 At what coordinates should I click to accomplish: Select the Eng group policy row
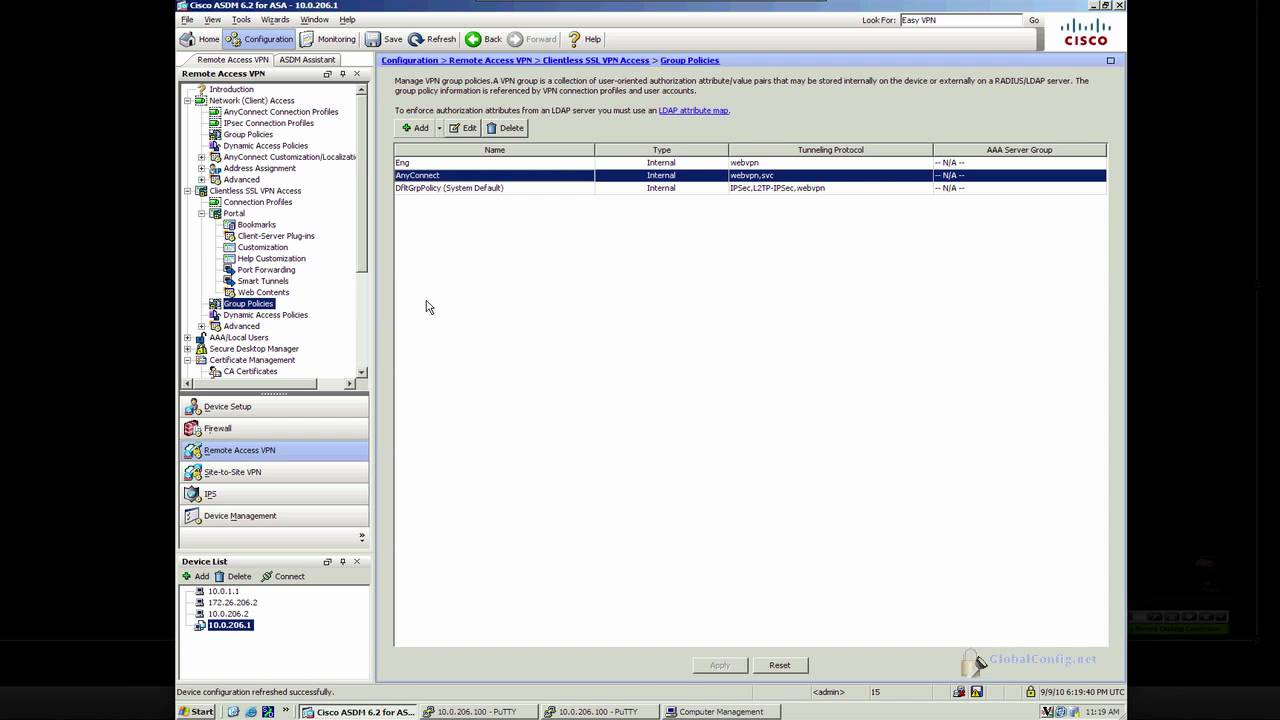coord(750,162)
